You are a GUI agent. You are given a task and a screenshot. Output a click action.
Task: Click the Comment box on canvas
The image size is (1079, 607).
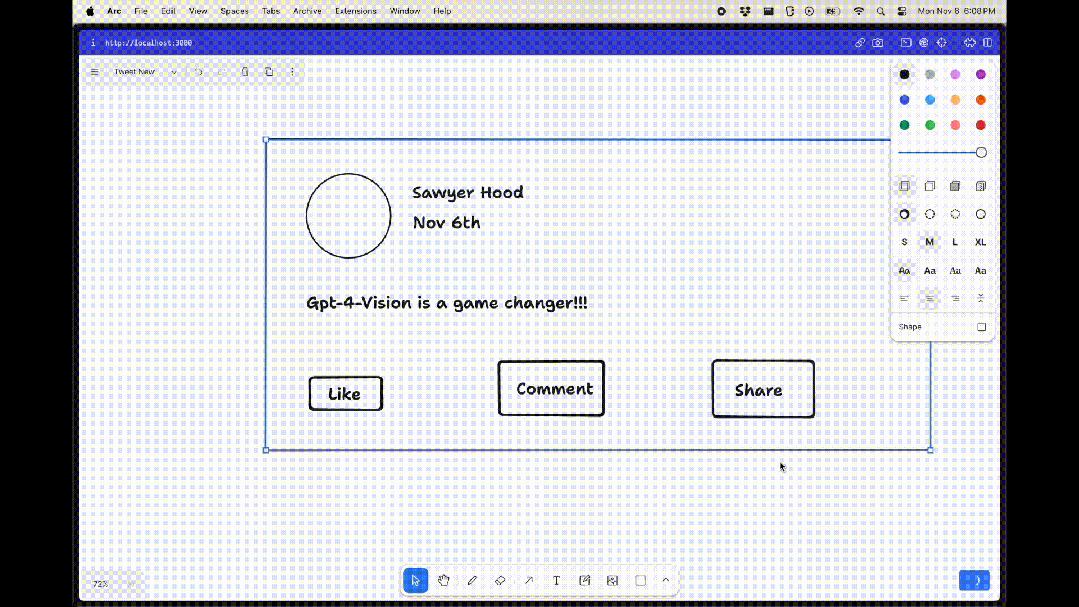(x=551, y=388)
